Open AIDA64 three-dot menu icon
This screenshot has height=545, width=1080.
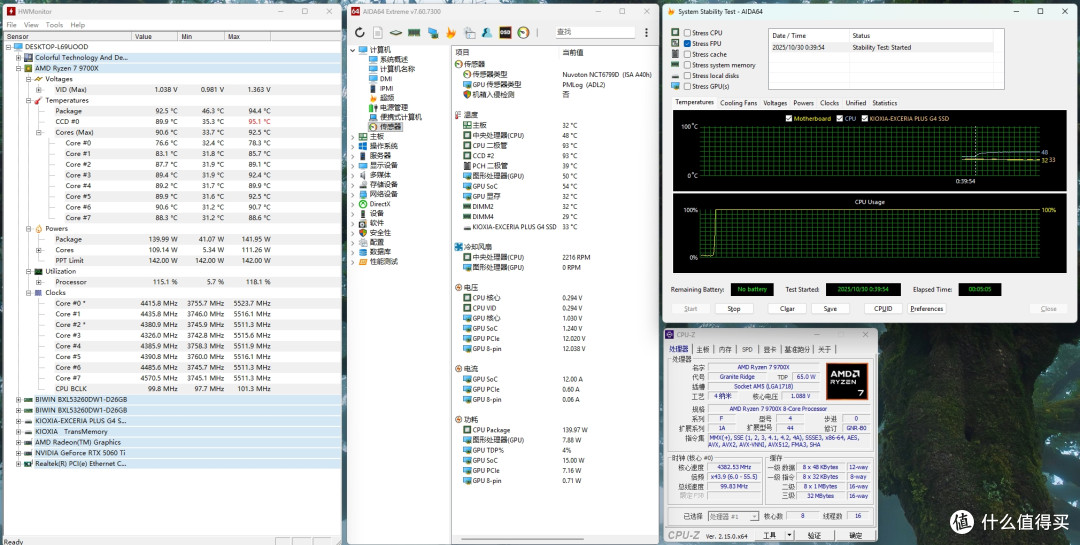point(646,32)
